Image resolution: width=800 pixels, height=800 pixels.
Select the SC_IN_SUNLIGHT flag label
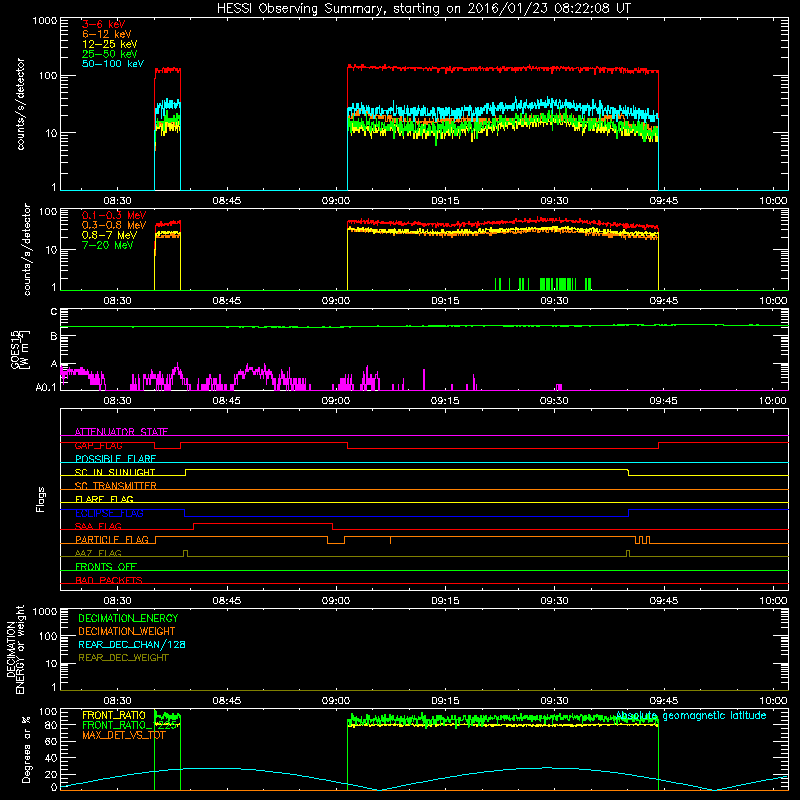tap(115, 472)
